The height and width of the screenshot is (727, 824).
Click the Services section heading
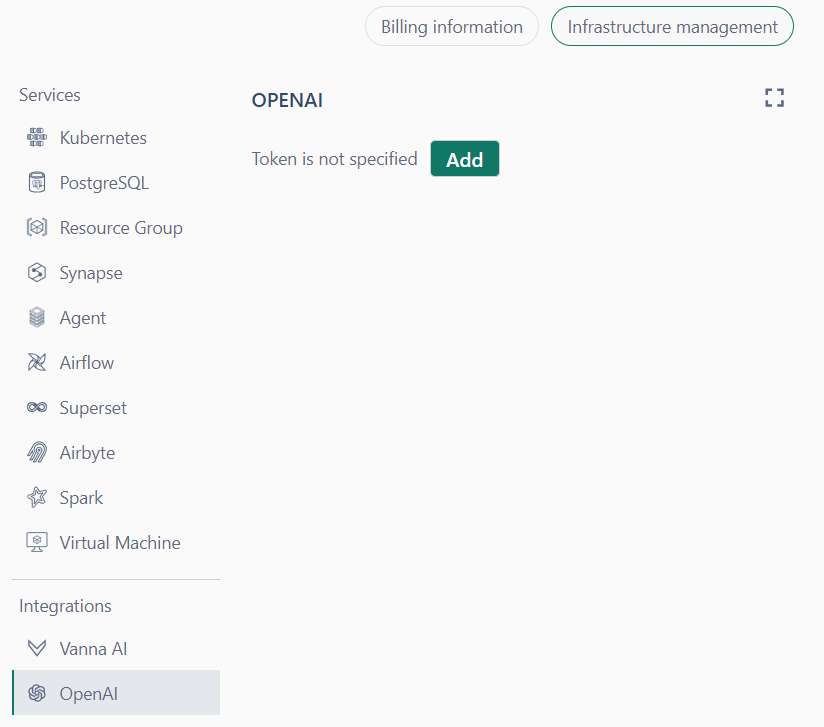coord(49,95)
